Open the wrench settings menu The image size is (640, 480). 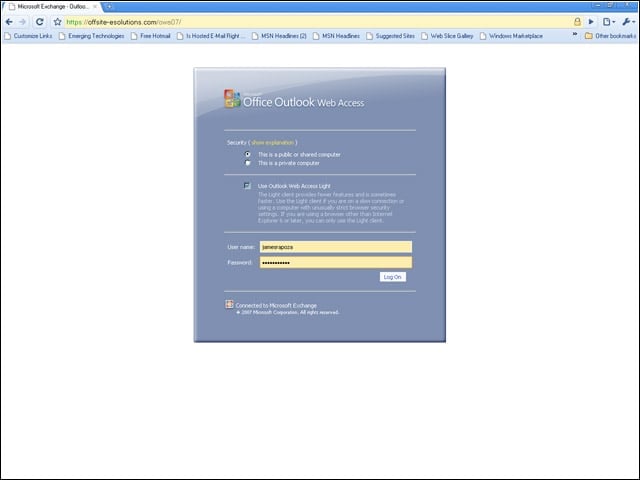click(x=629, y=22)
